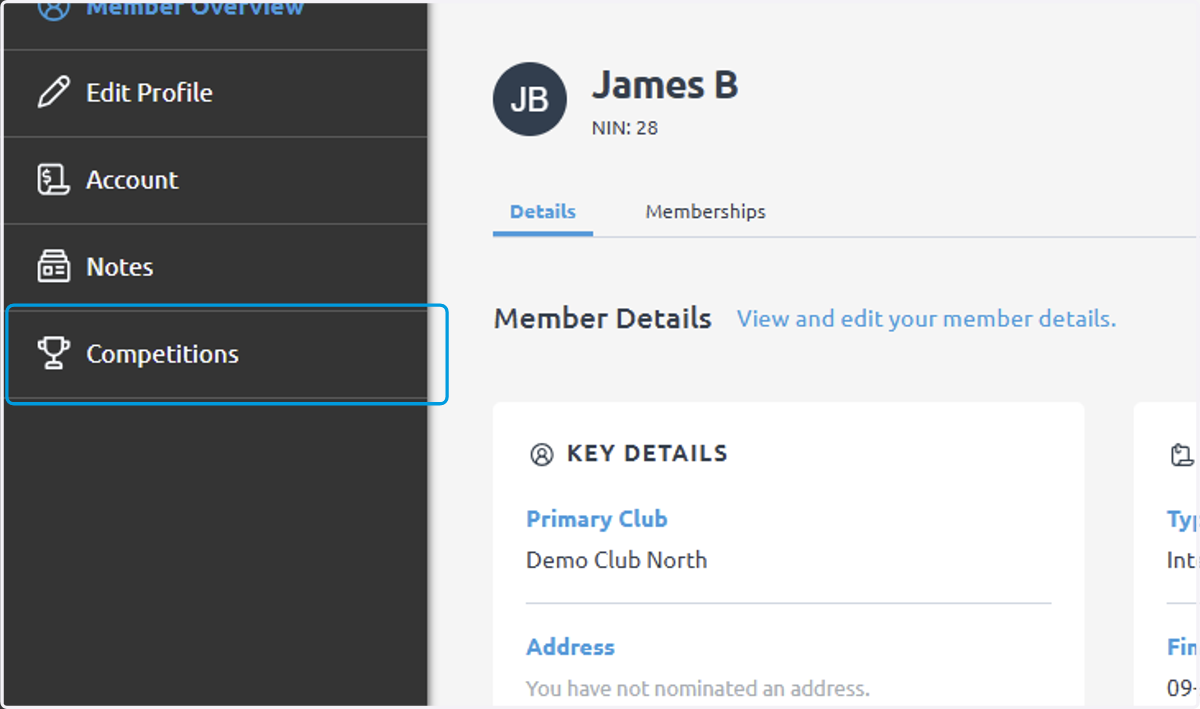Click 'You have not nominated an address' text
This screenshot has height=709, width=1200.
coord(698,689)
